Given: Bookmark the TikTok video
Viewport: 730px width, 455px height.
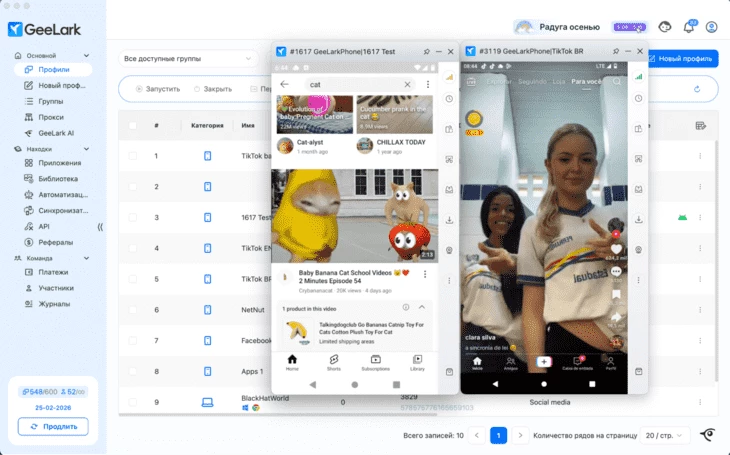Looking at the screenshot, I should click(x=616, y=294).
